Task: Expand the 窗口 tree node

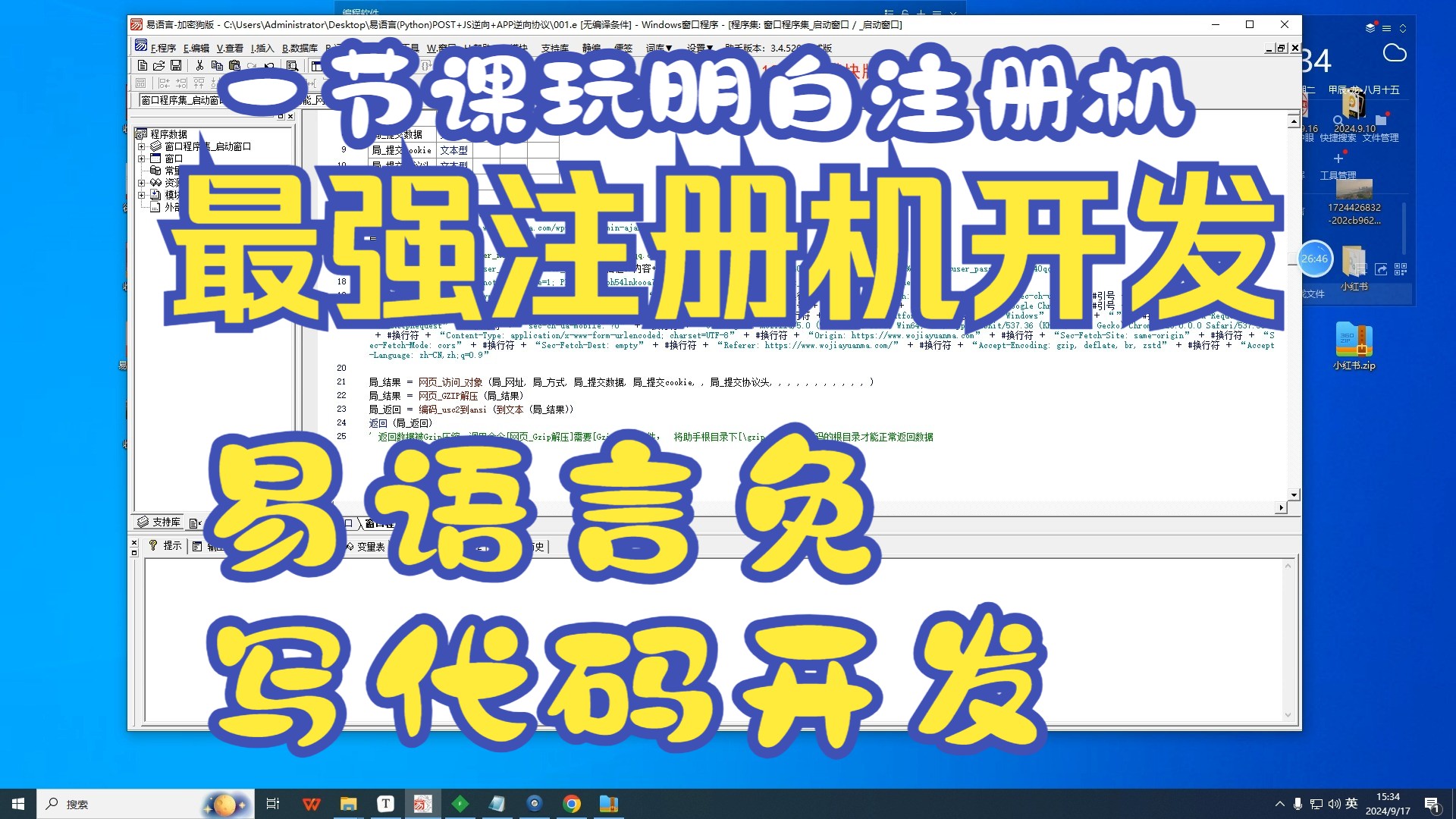Action: coord(141,158)
